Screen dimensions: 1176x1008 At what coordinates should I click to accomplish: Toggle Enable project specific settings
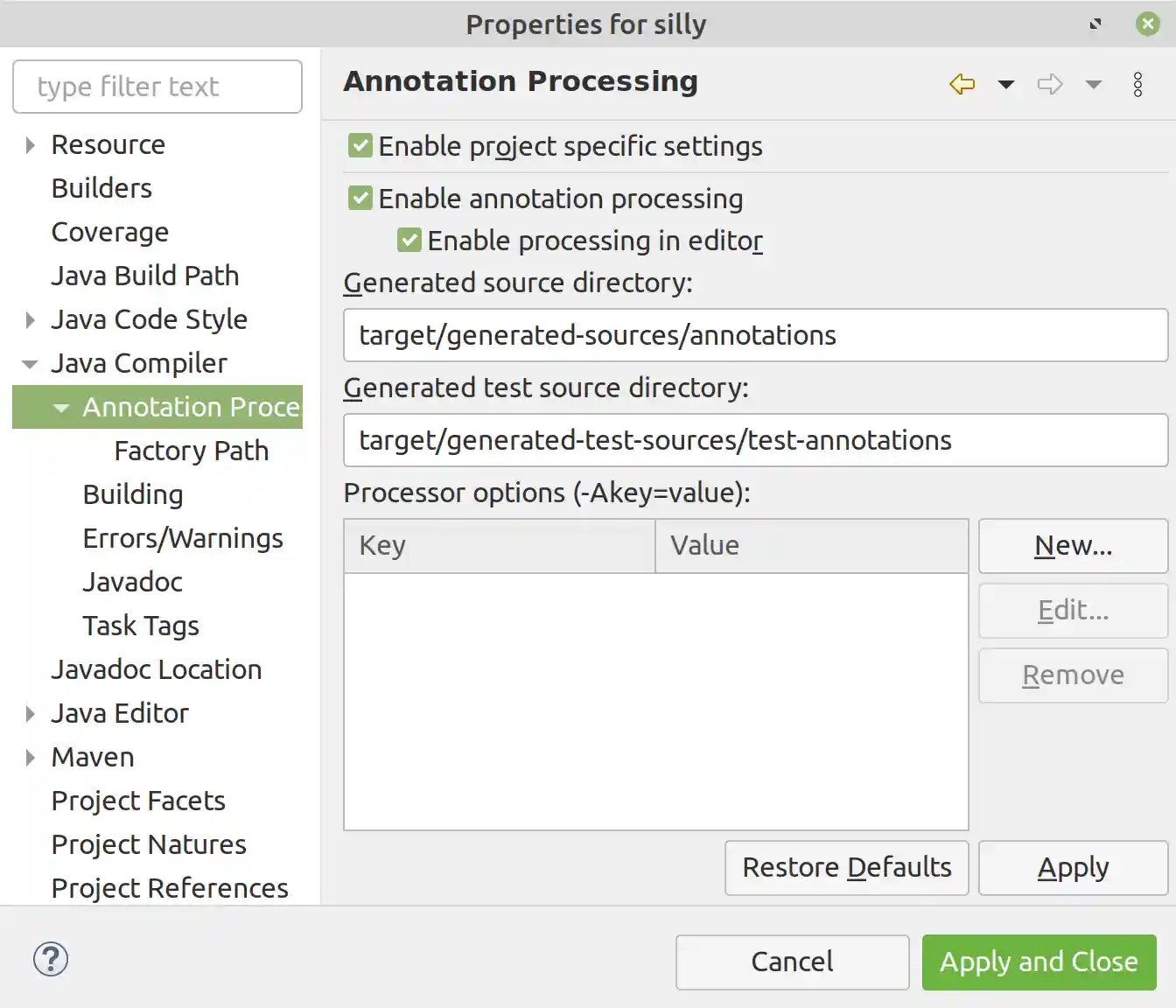pyautogui.click(x=360, y=145)
